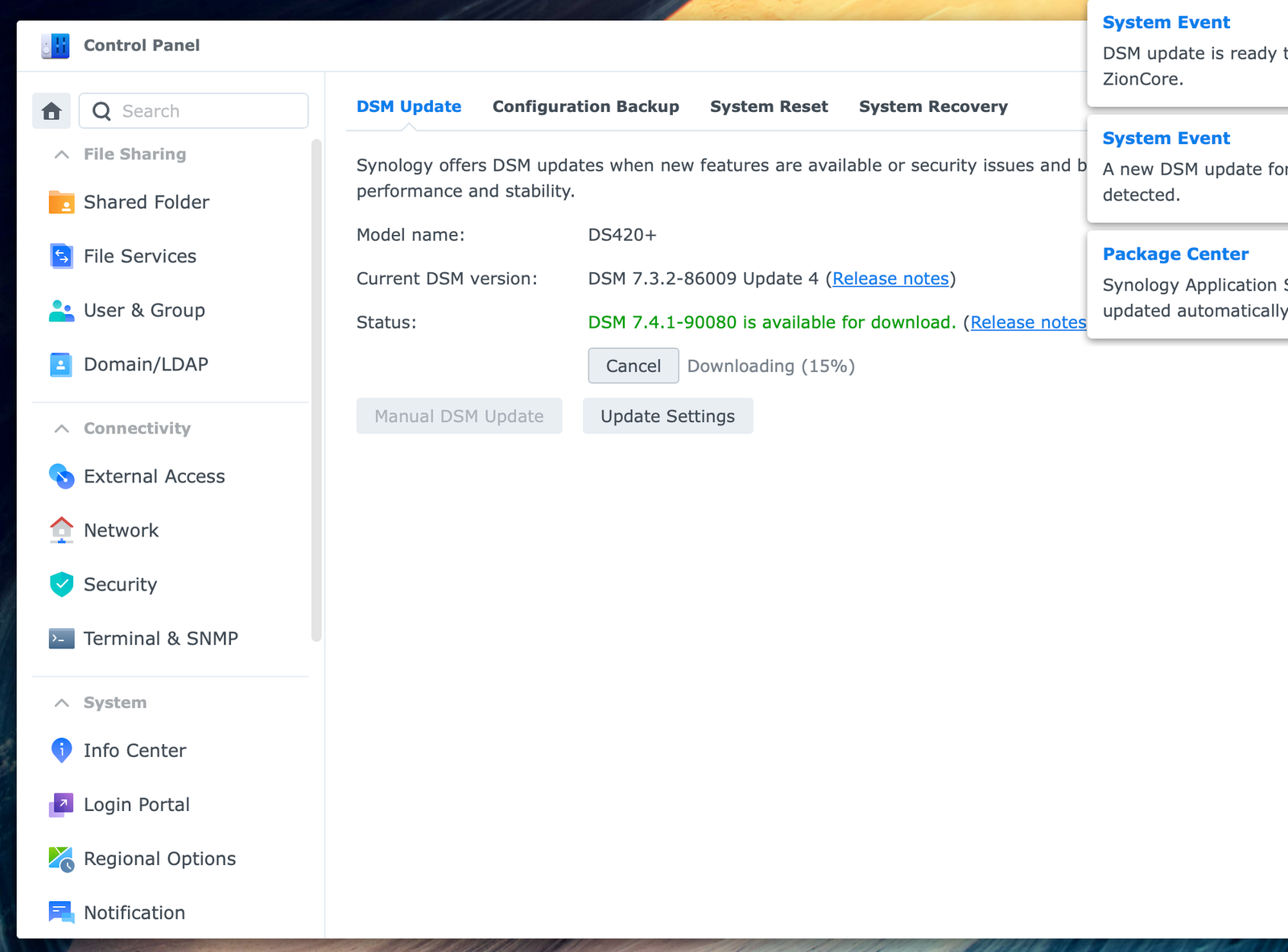
Task: Open the Info Center icon
Action: click(x=61, y=750)
